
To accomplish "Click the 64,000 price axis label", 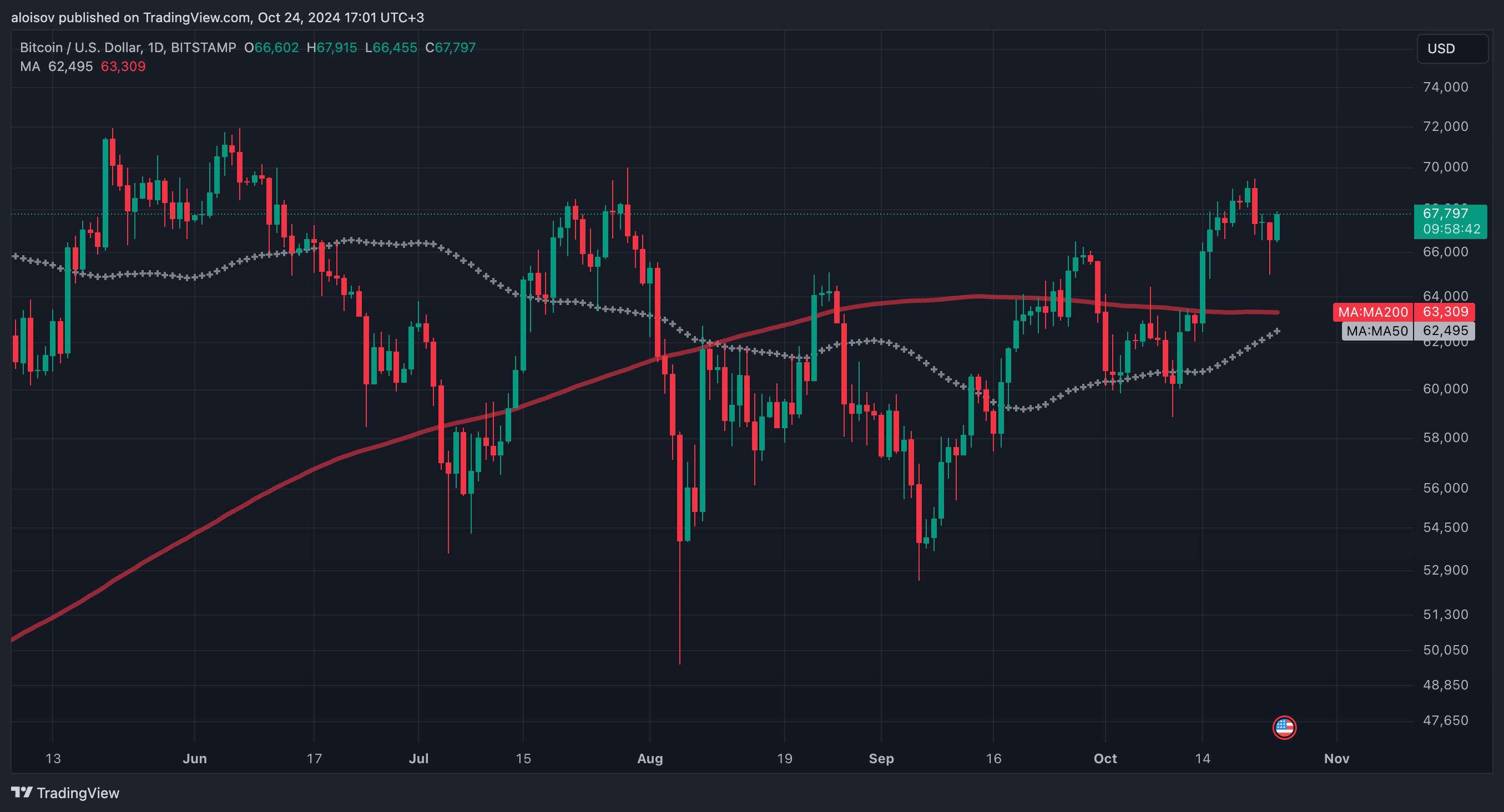I will tap(1446, 296).
